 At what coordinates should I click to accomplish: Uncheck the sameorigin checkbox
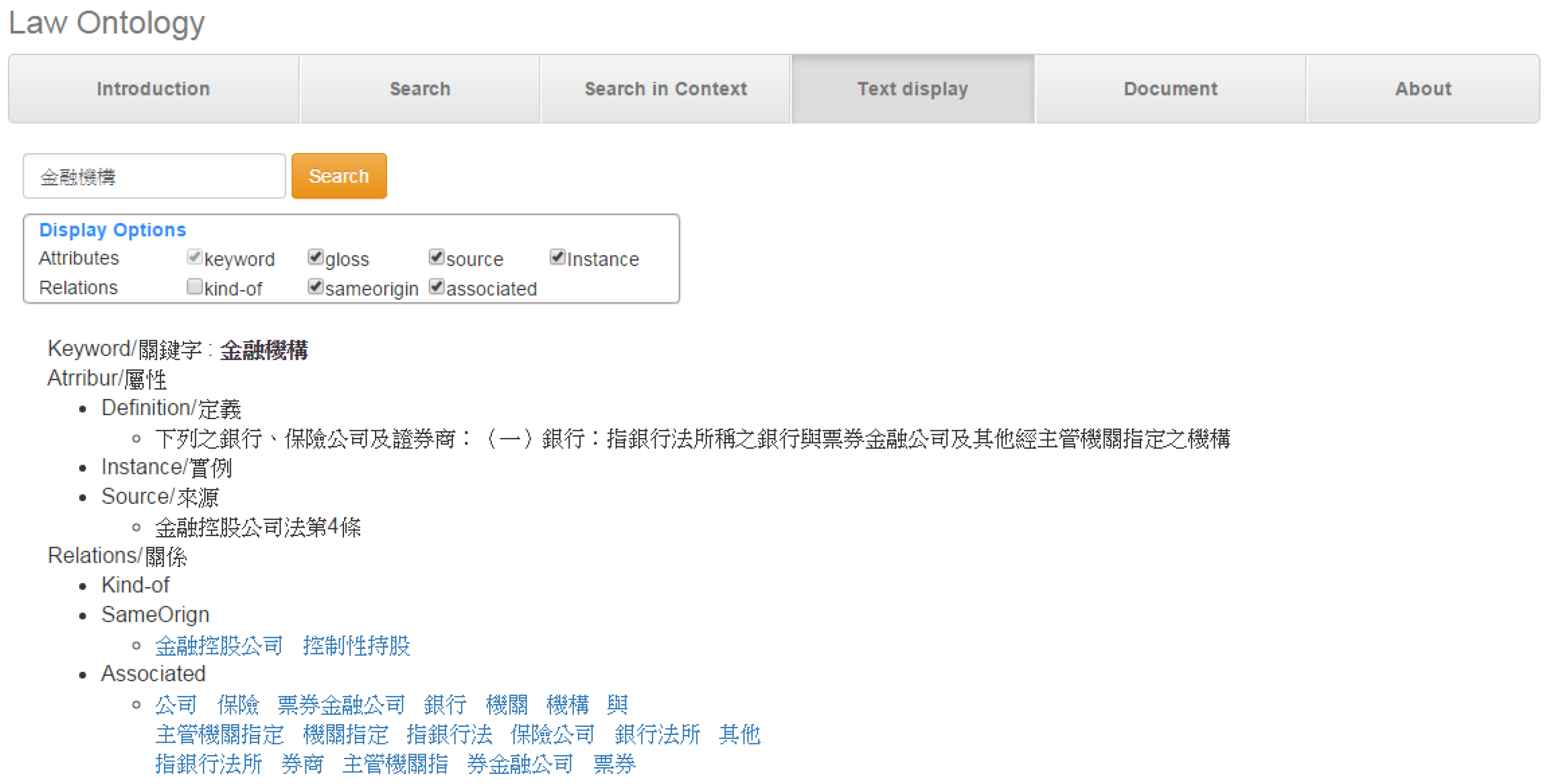click(315, 287)
